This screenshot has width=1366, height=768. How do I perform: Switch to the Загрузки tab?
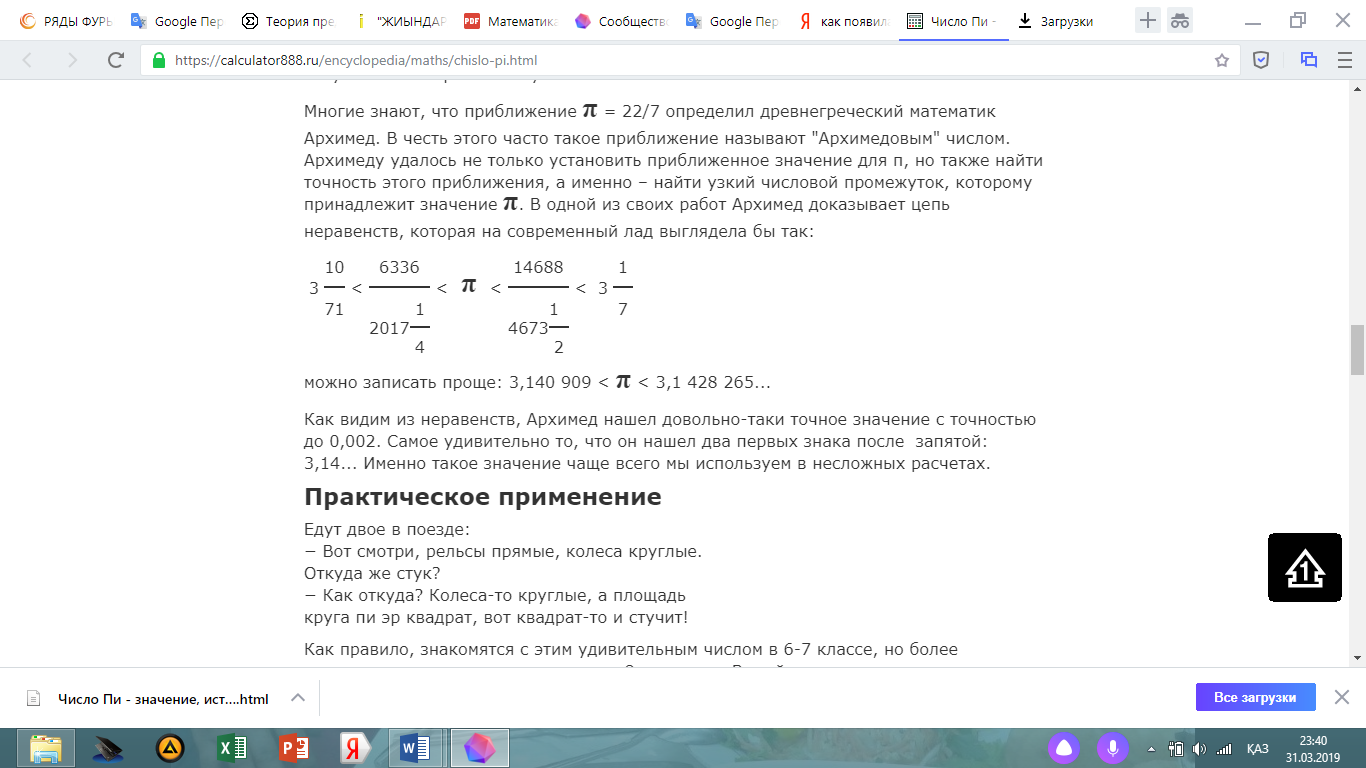[1065, 21]
